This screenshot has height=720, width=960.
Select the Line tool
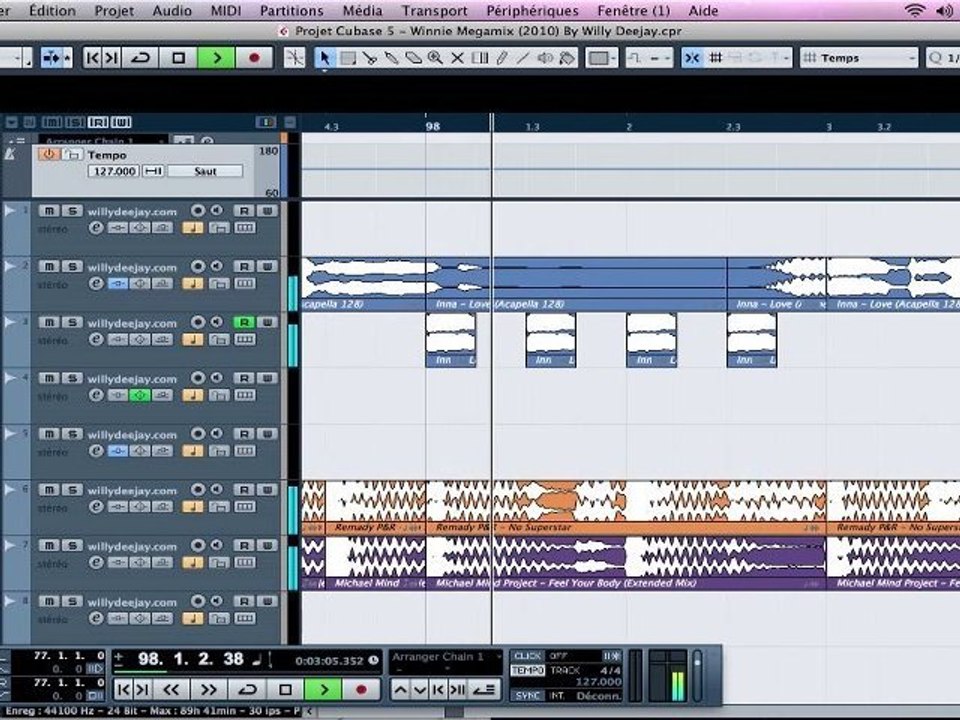(523, 58)
